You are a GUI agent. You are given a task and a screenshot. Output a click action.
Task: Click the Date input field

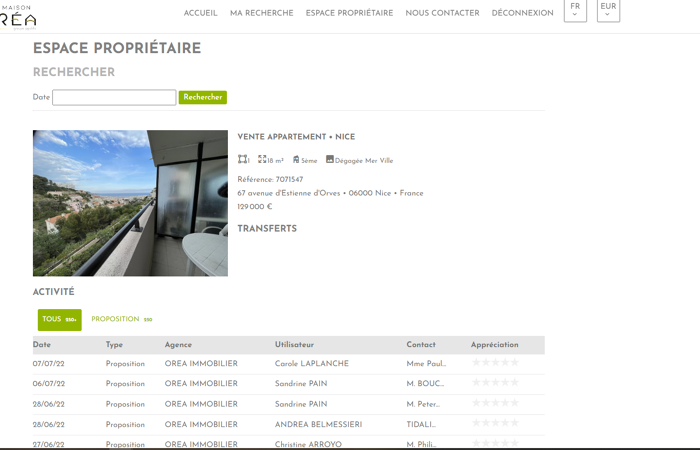(114, 98)
